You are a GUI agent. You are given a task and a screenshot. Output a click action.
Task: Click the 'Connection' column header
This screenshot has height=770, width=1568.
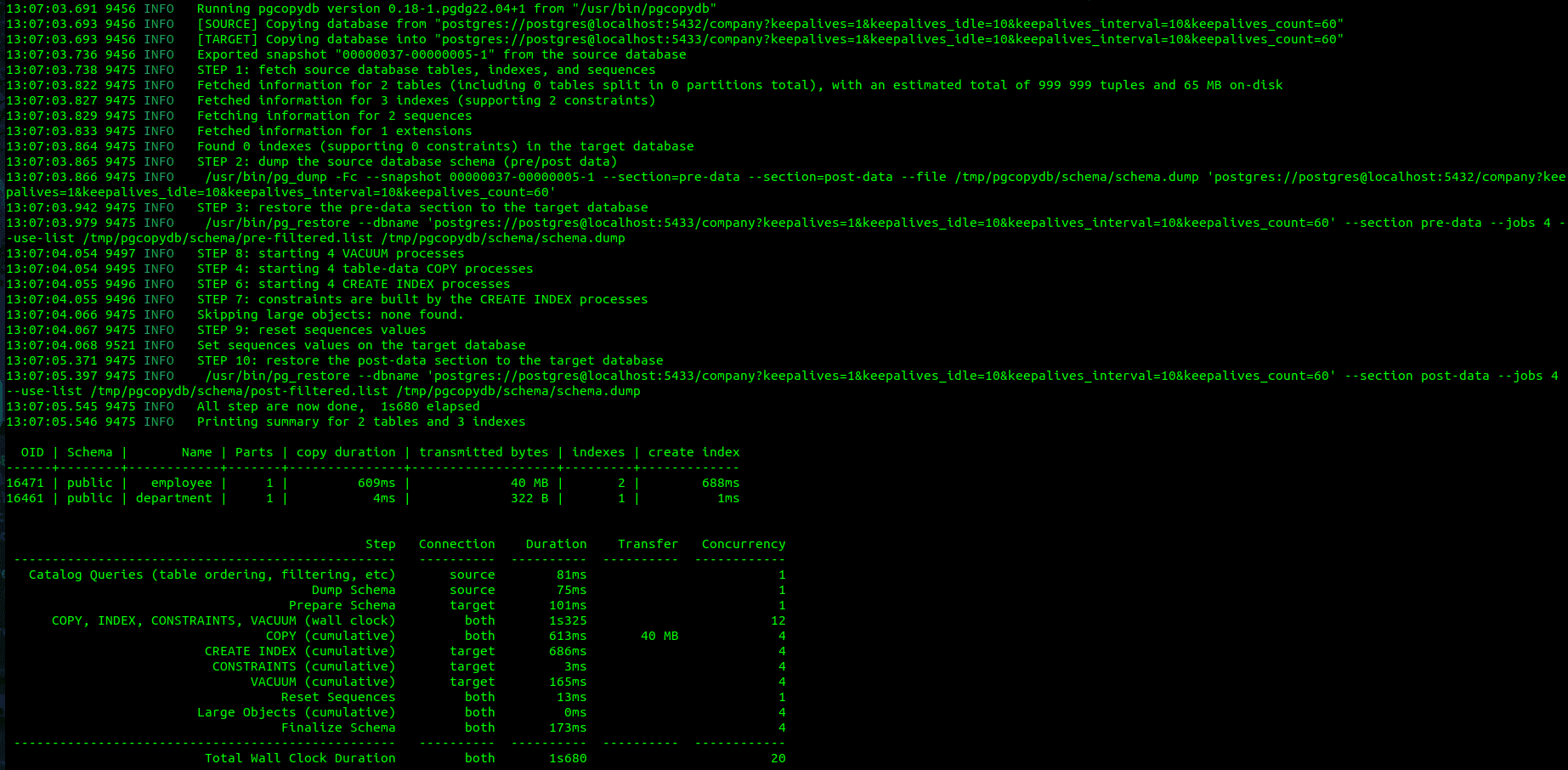tap(457, 544)
